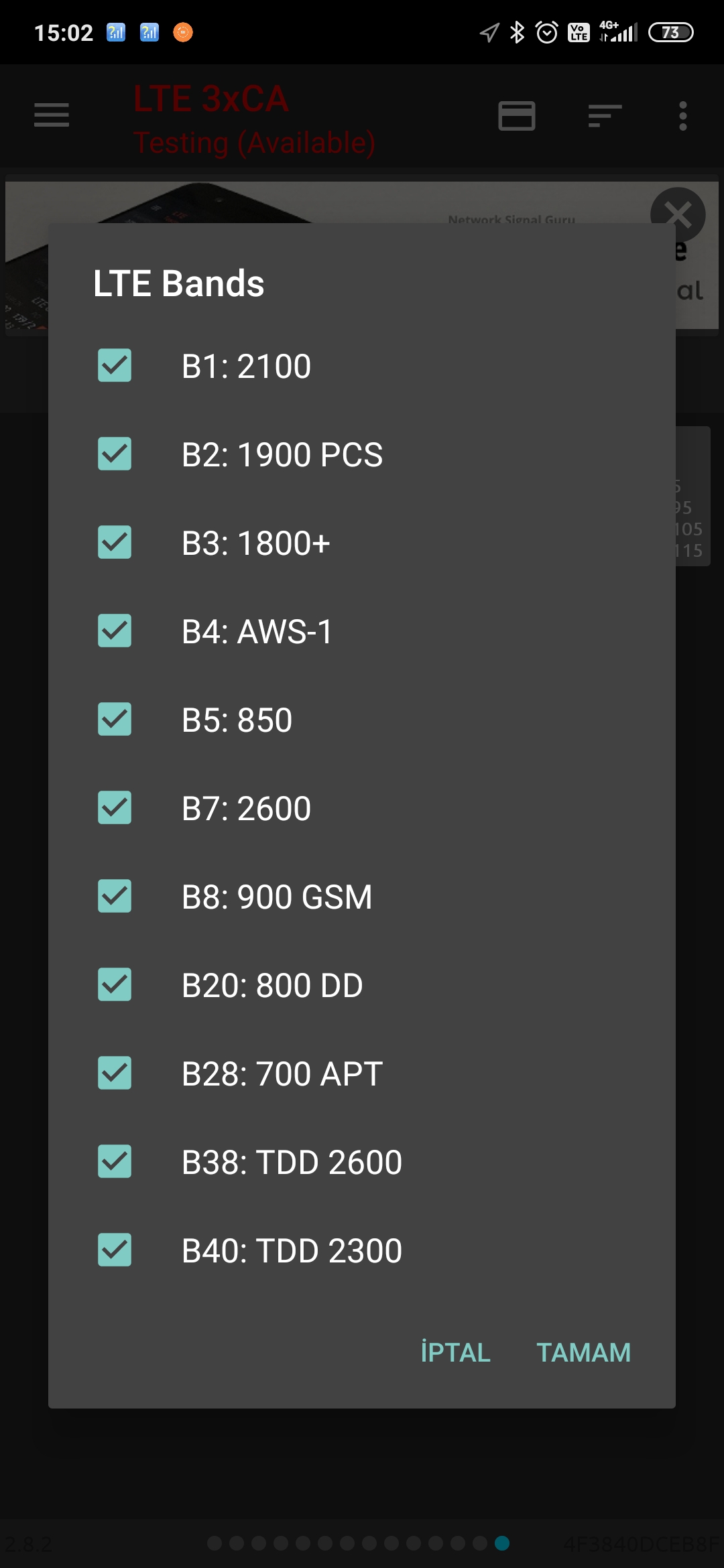Select the B2: 1900 PCS label
The width and height of the screenshot is (724, 1568).
tap(282, 454)
